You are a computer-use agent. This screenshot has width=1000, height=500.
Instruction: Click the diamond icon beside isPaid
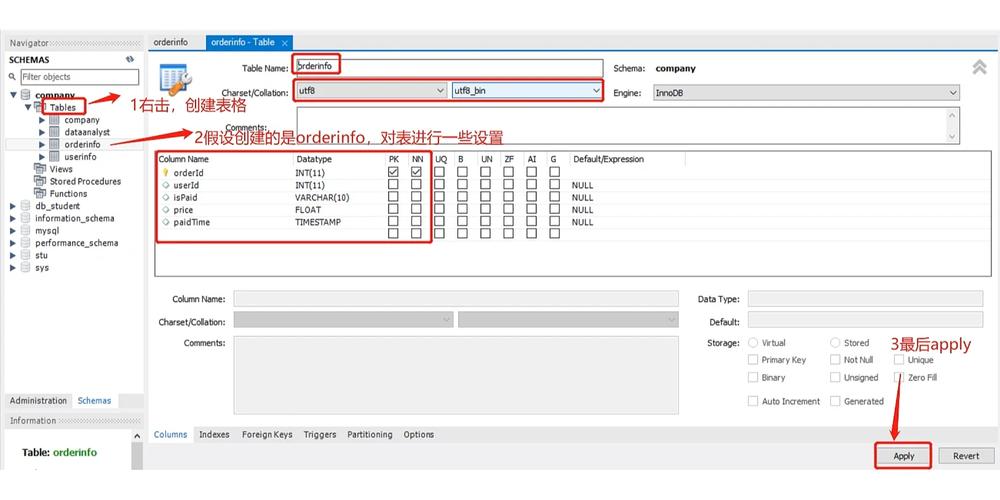click(x=165, y=197)
